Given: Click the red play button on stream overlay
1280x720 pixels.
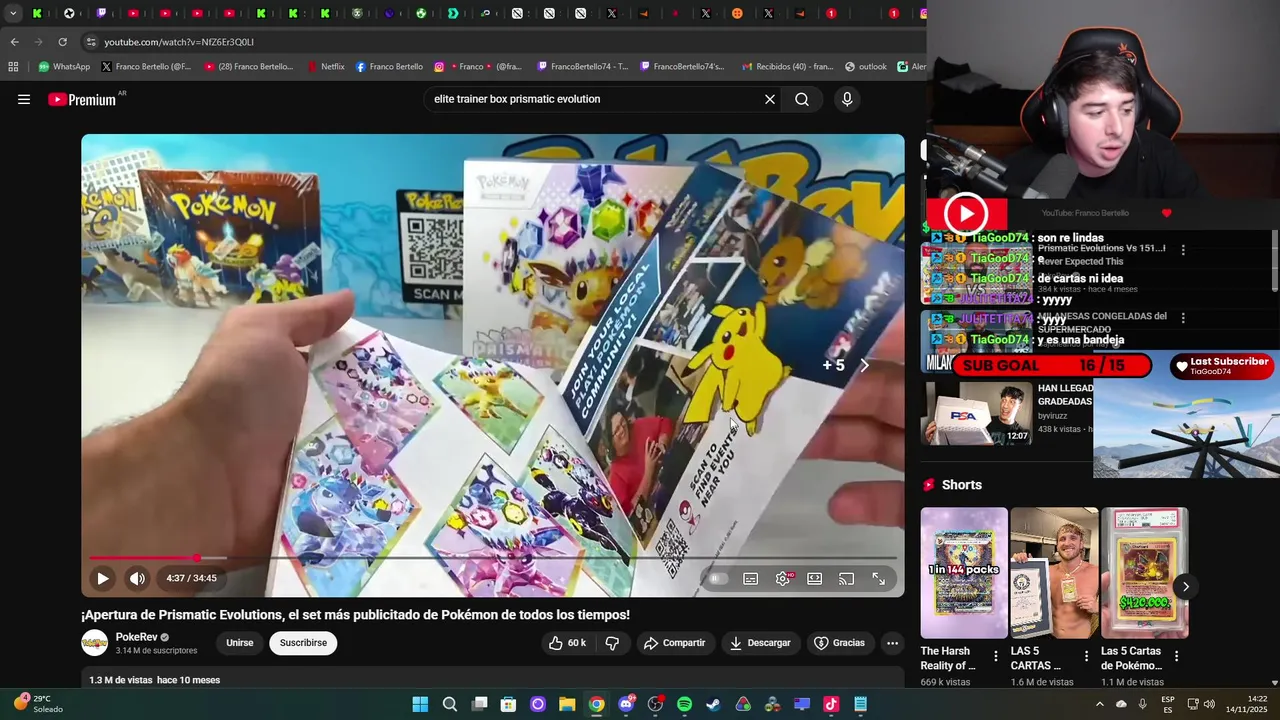Looking at the screenshot, I should tap(966, 213).
